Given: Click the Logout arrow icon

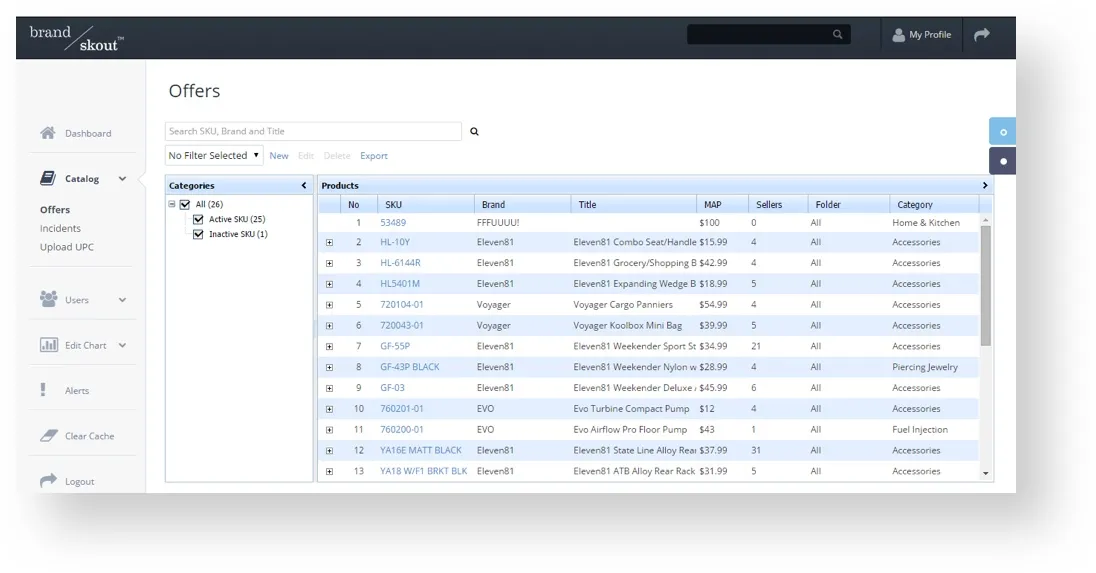Looking at the screenshot, I should click(48, 481).
